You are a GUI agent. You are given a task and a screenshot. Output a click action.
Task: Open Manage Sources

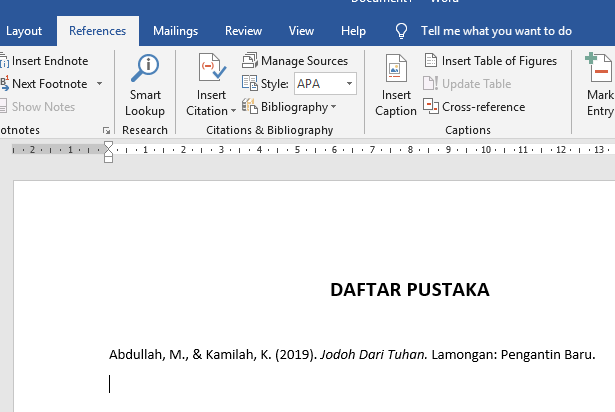tap(304, 61)
